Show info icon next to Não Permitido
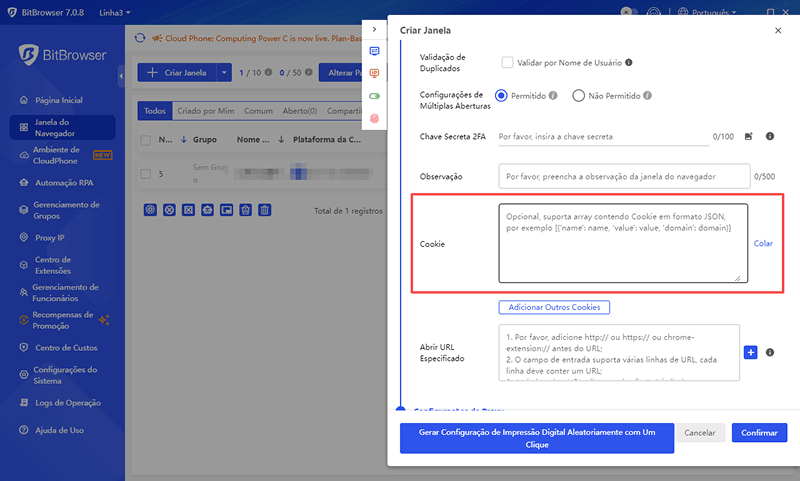The height and width of the screenshot is (481, 800). point(647,95)
